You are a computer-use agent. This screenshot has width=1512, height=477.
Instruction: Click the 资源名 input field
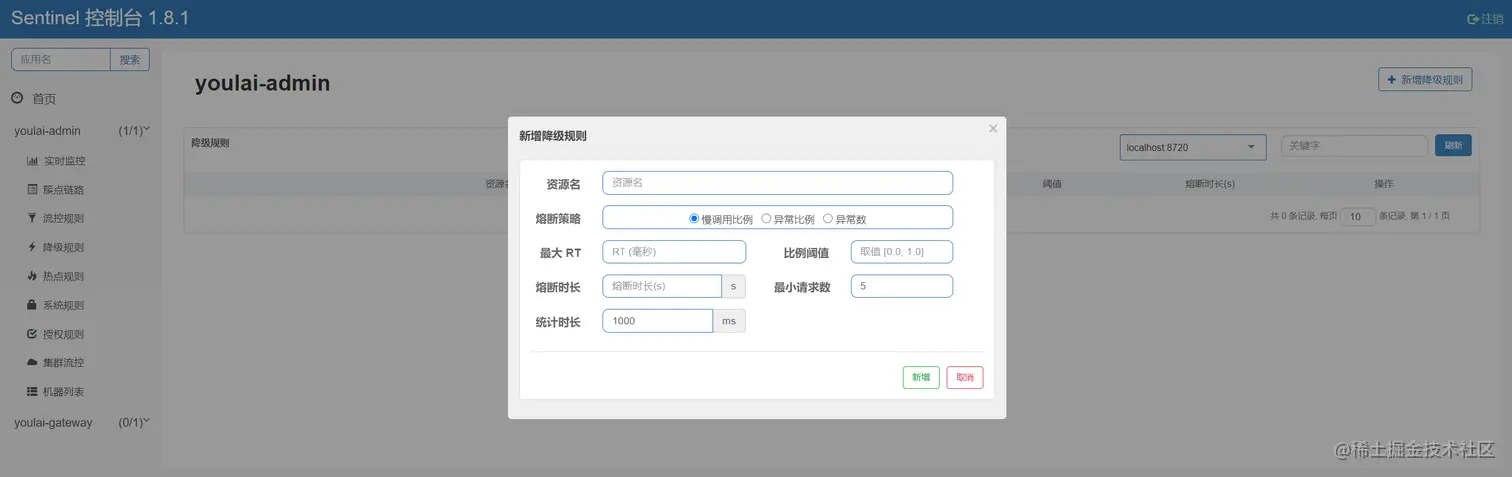tap(777, 183)
